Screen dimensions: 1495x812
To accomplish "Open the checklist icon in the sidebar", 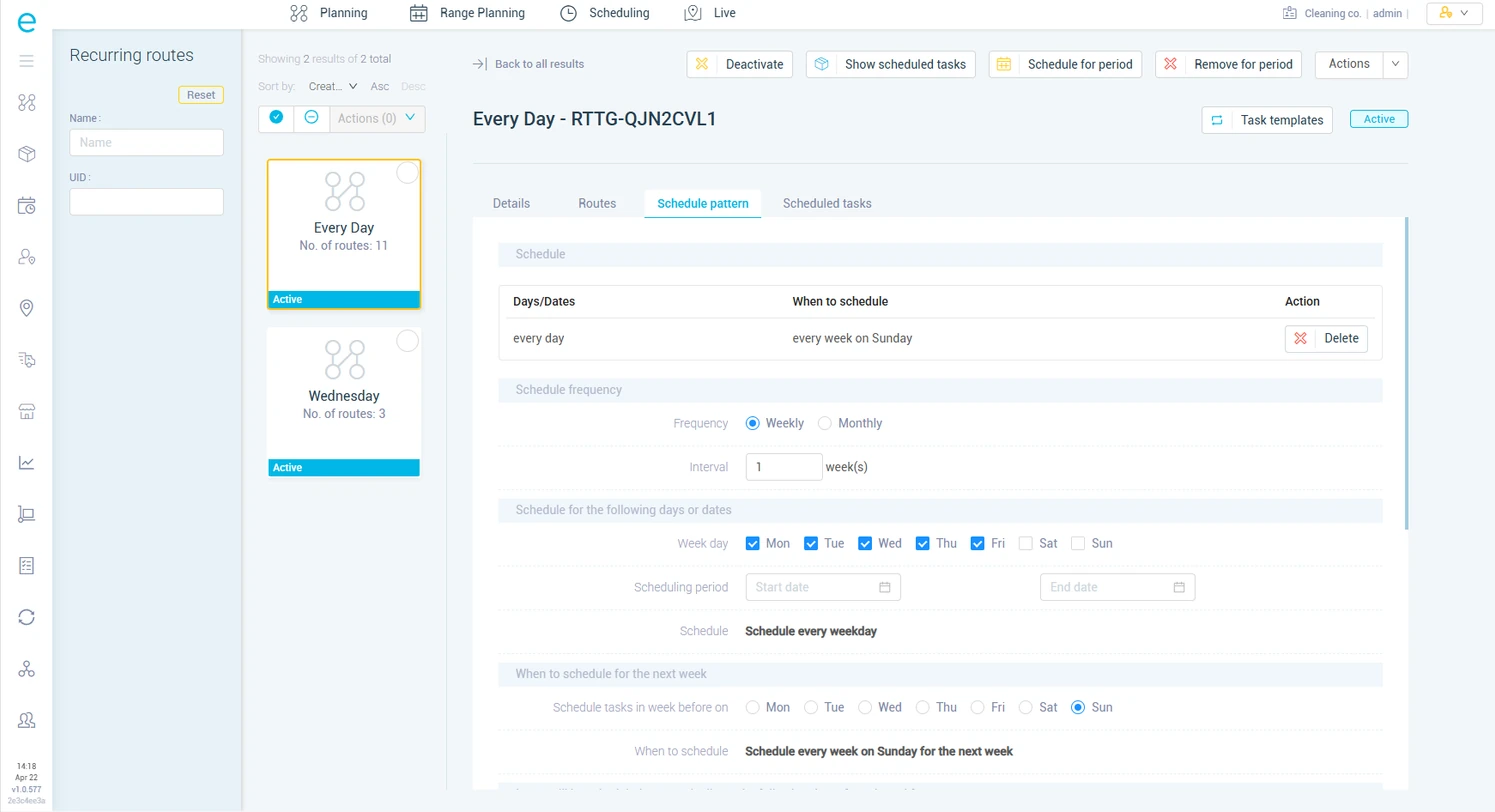I will [27, 565].
